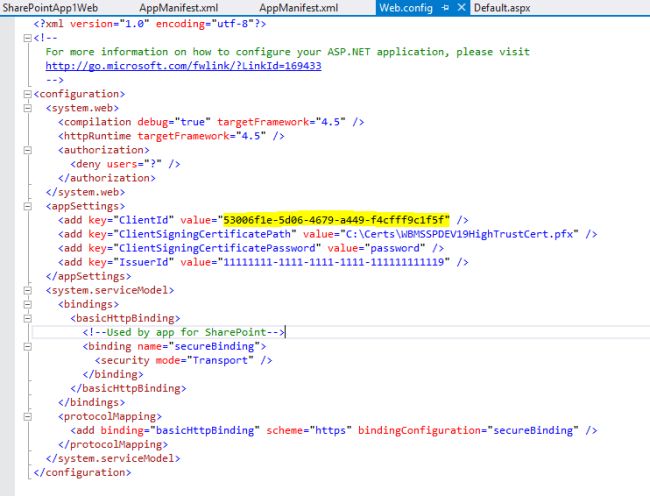
Task: Click the IssuerId value 11111111-1111-1111-1111-111111111119
Action: coord(334,262)
